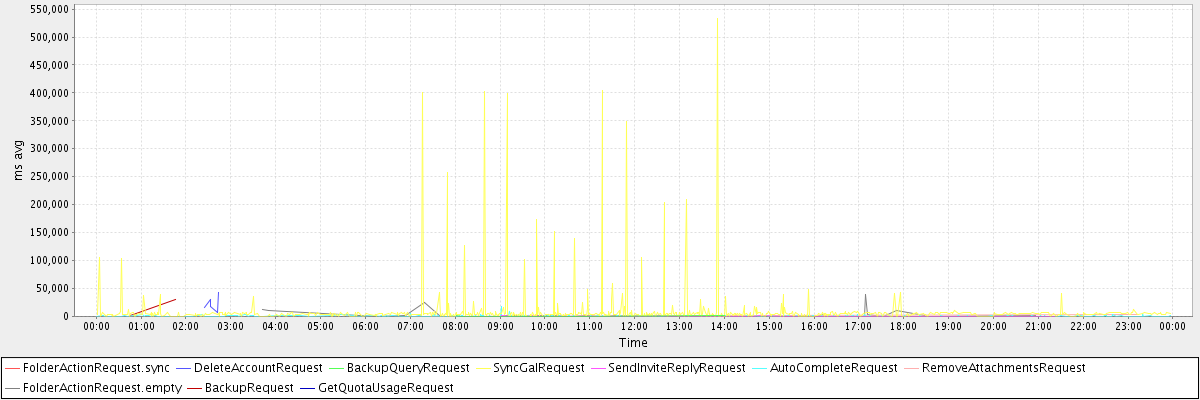The image size is (1200, 400).
Task: Click the RemoveAttachmentsRequest legend entry
Action: click(x=1003, y=368)
